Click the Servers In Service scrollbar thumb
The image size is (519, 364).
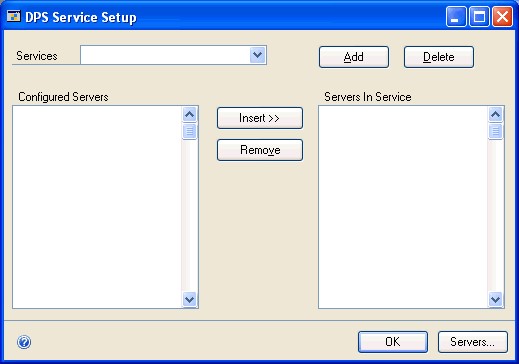pos(496,131)
